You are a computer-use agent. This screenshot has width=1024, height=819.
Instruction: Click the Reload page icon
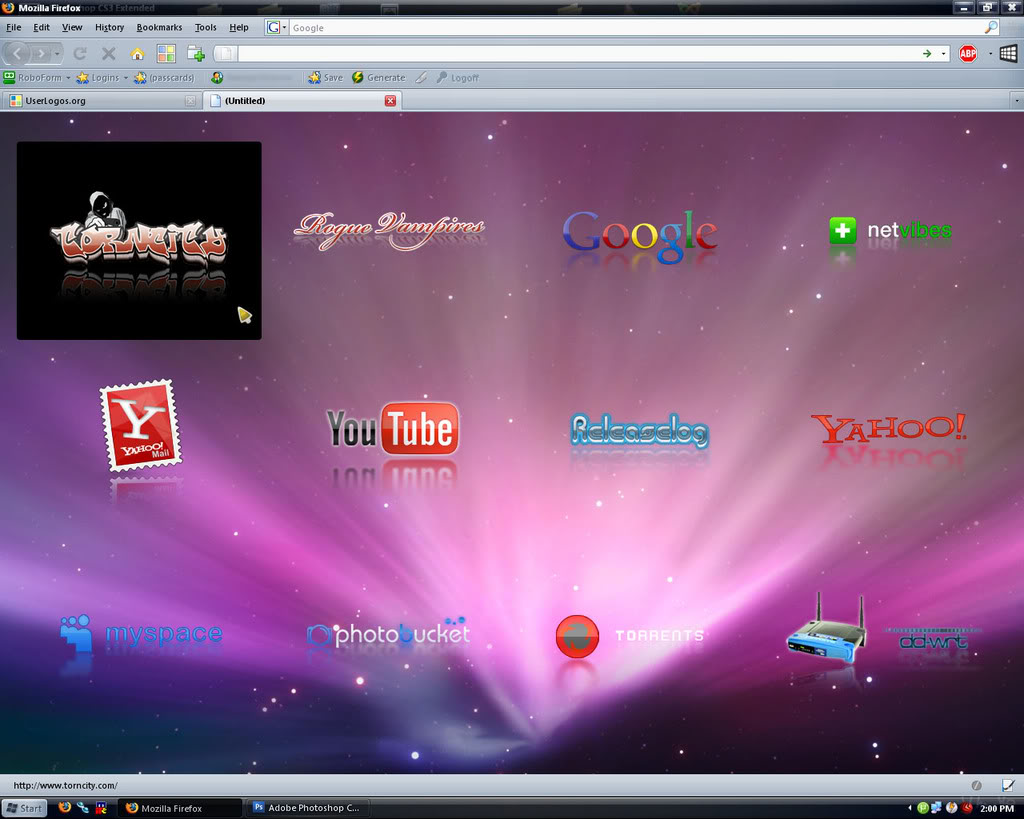click(80, 54)
